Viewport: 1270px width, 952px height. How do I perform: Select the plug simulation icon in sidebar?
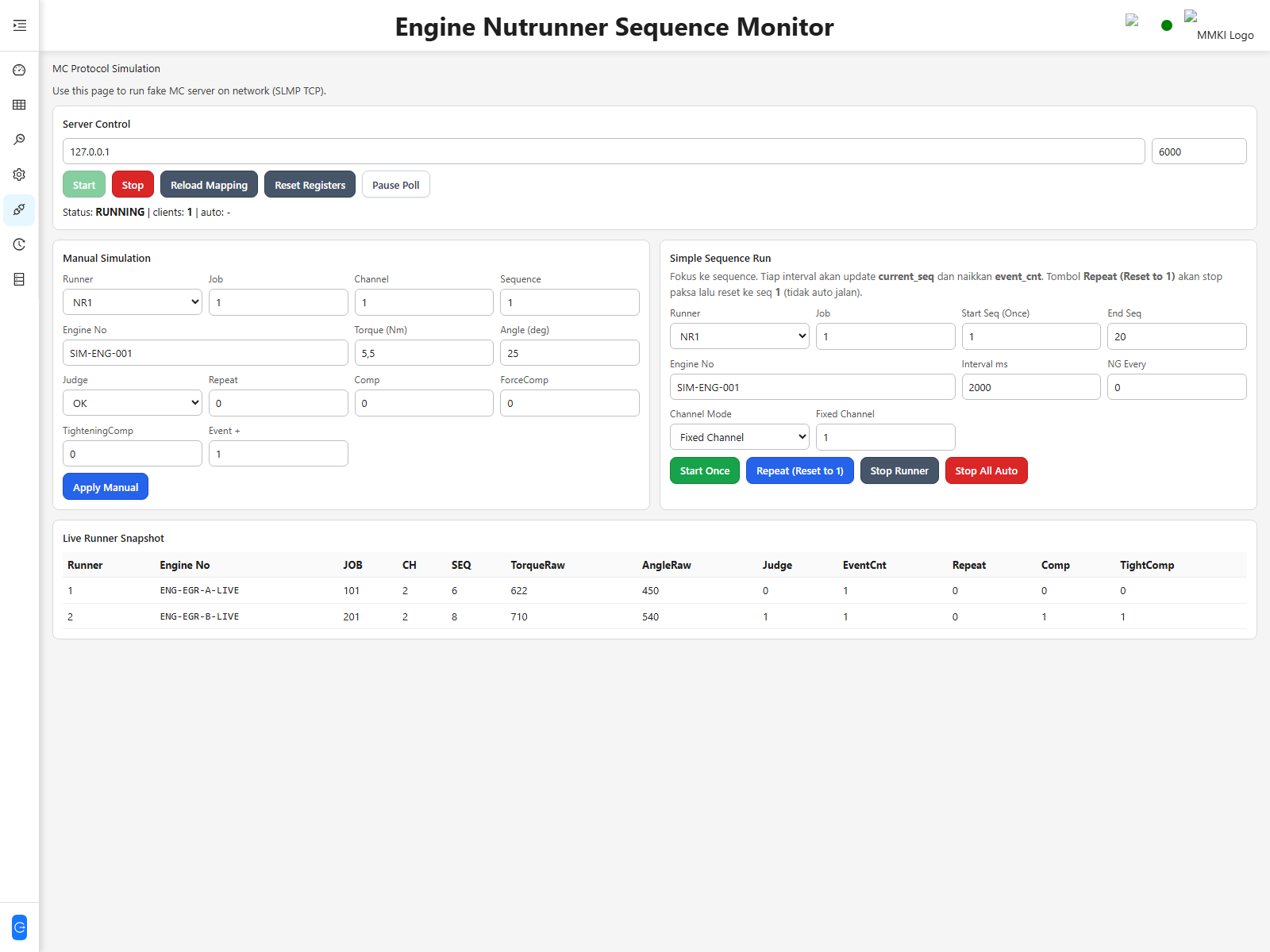[x=19, y=209]
